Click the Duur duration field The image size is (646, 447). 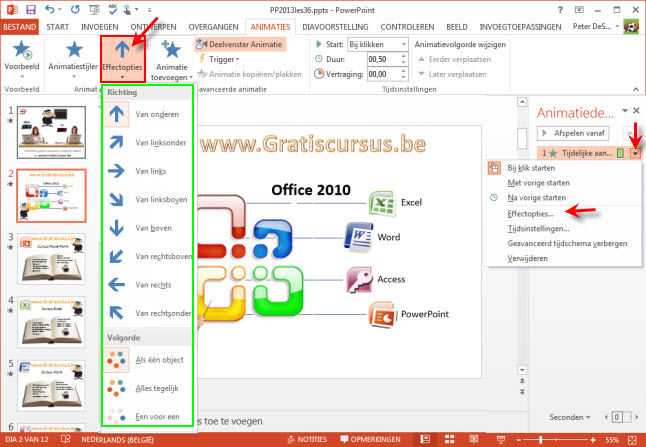click(x=383, y=59)
